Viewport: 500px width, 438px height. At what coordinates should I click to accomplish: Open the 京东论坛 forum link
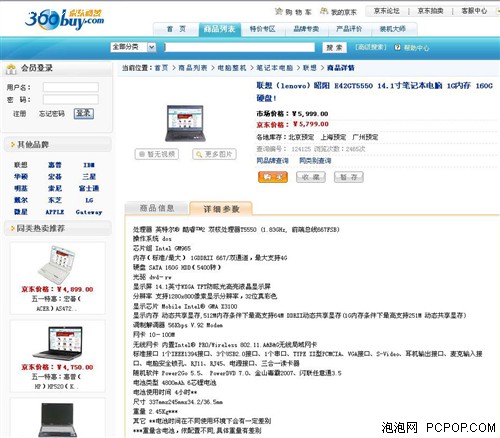click(x=387, y=11)
